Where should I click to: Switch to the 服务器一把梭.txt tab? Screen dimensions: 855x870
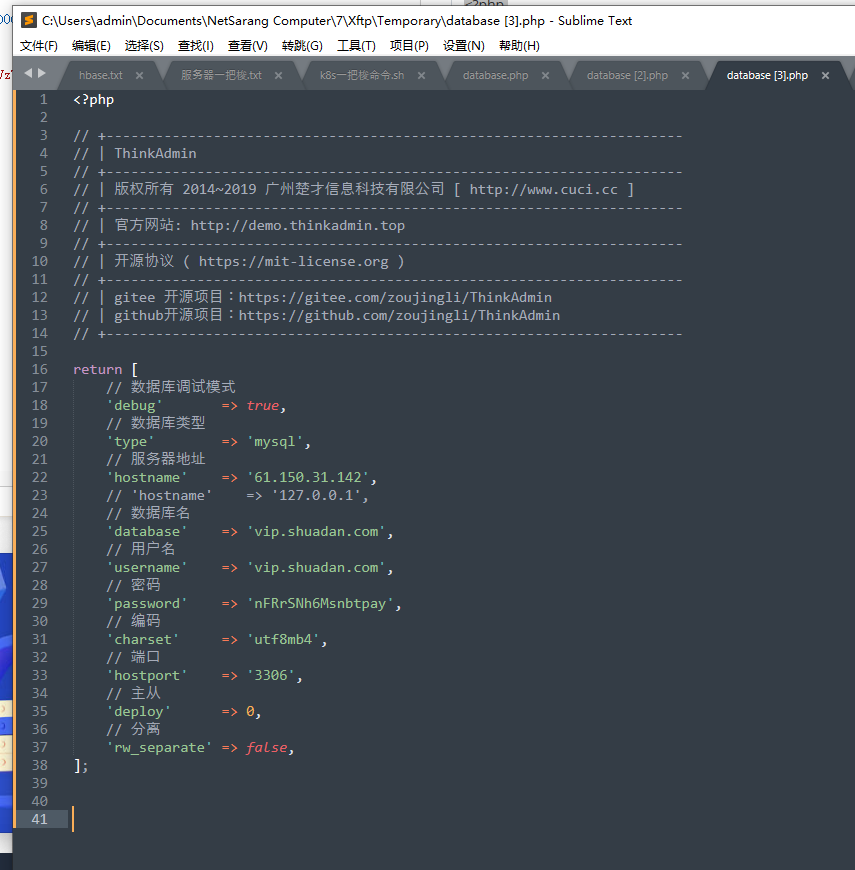(221, 75)
